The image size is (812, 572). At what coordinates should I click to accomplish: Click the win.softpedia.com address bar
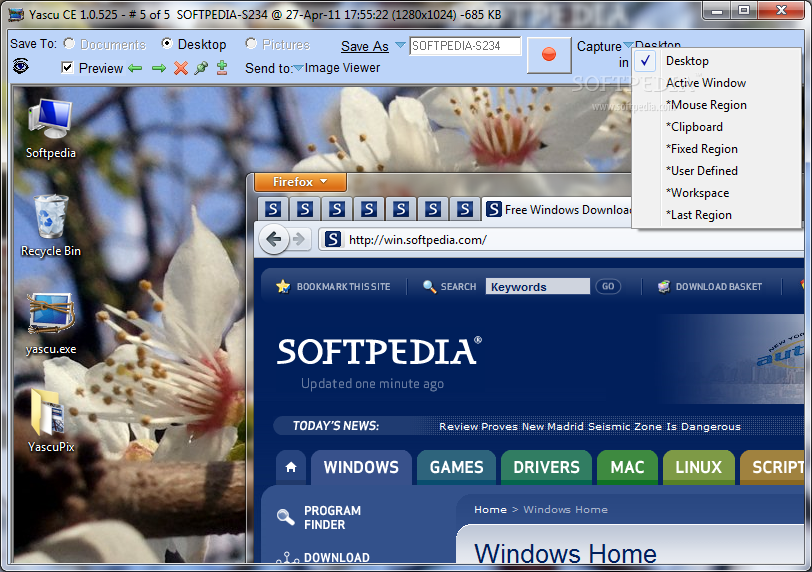coord(562,240)
